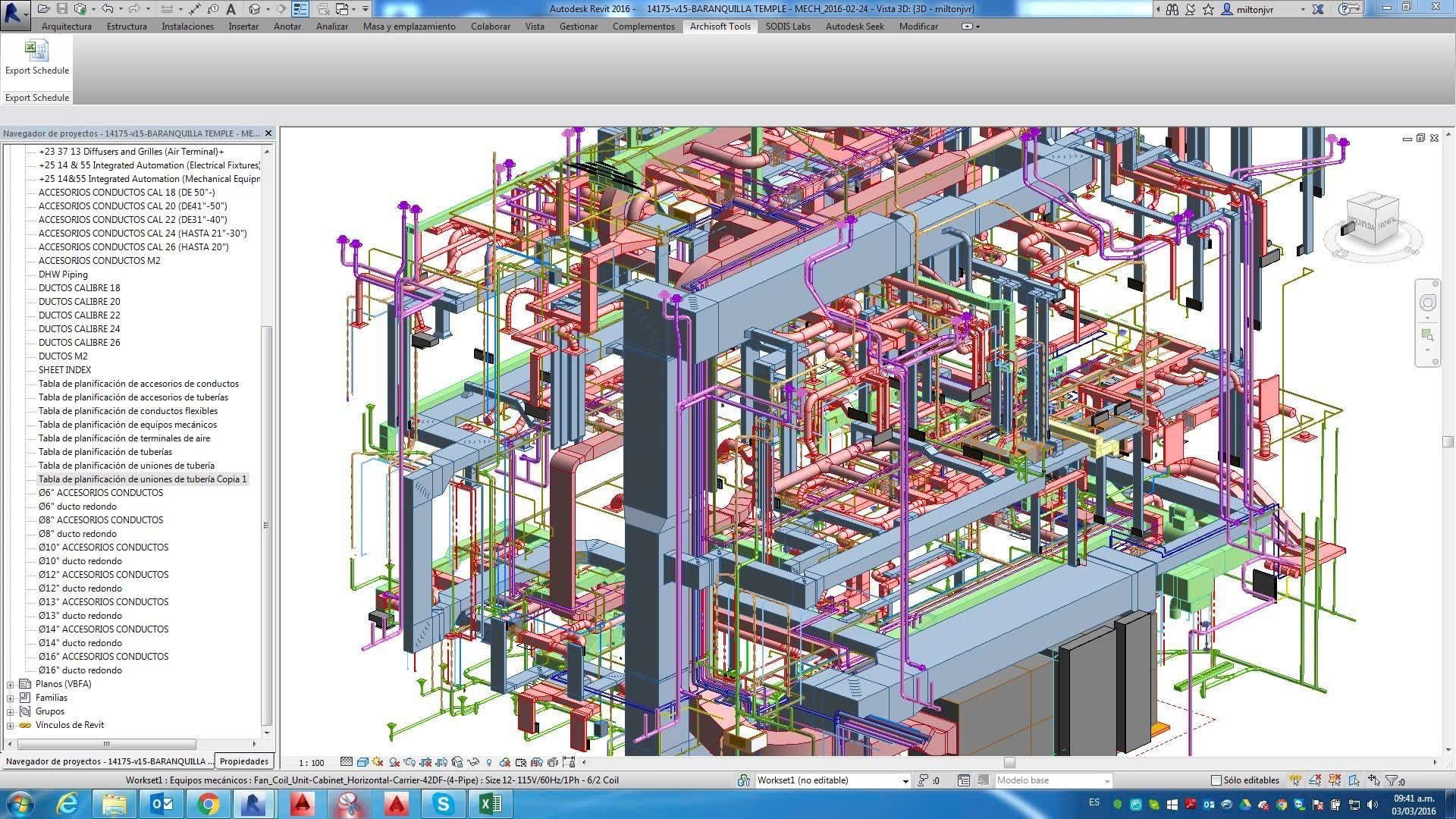Screen dimensions: 1456x819
Task: Open the quick access toolbar customize dropdown
Action: pyautogui.click(x=365, y=9)
